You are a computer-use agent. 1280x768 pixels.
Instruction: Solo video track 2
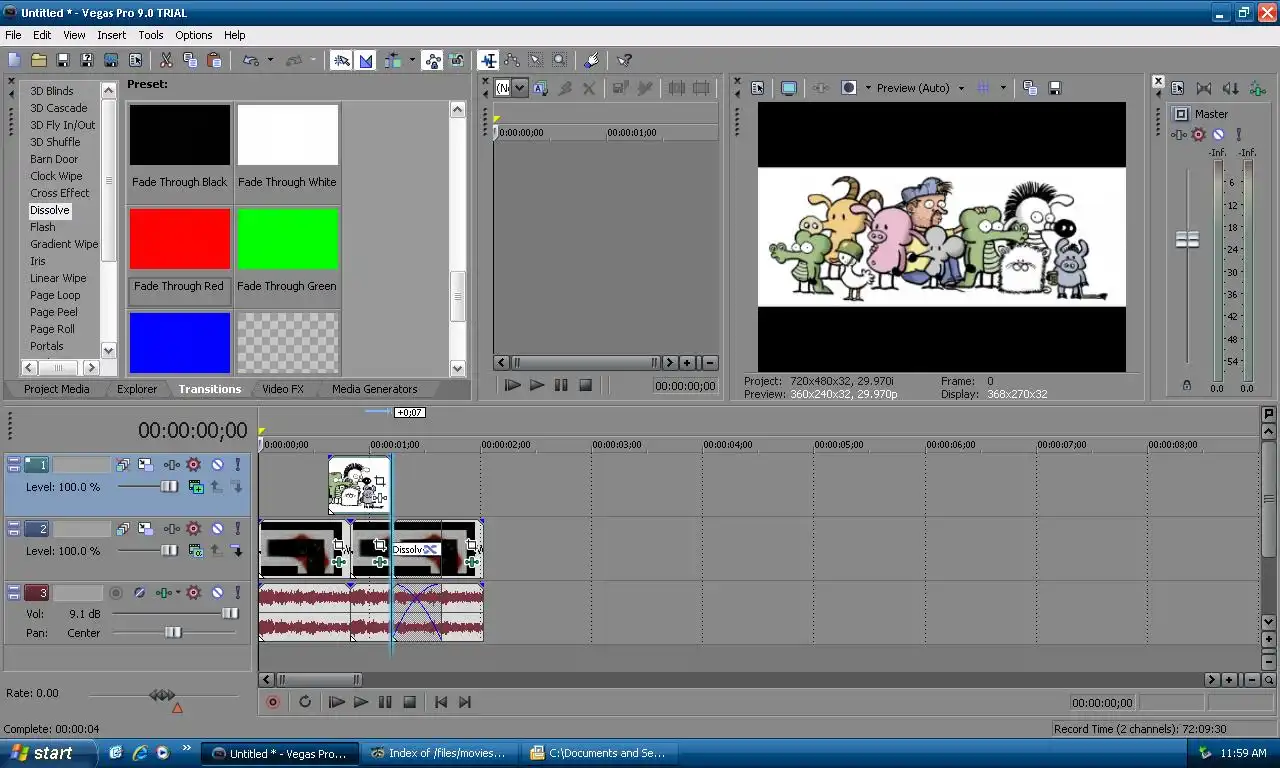pos(238,529)
